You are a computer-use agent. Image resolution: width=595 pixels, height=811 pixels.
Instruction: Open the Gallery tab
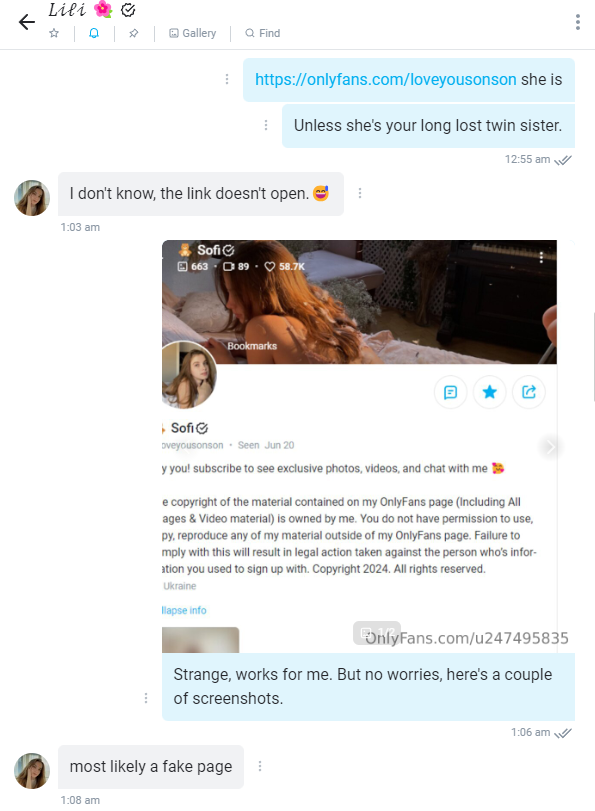click(192, 33)
